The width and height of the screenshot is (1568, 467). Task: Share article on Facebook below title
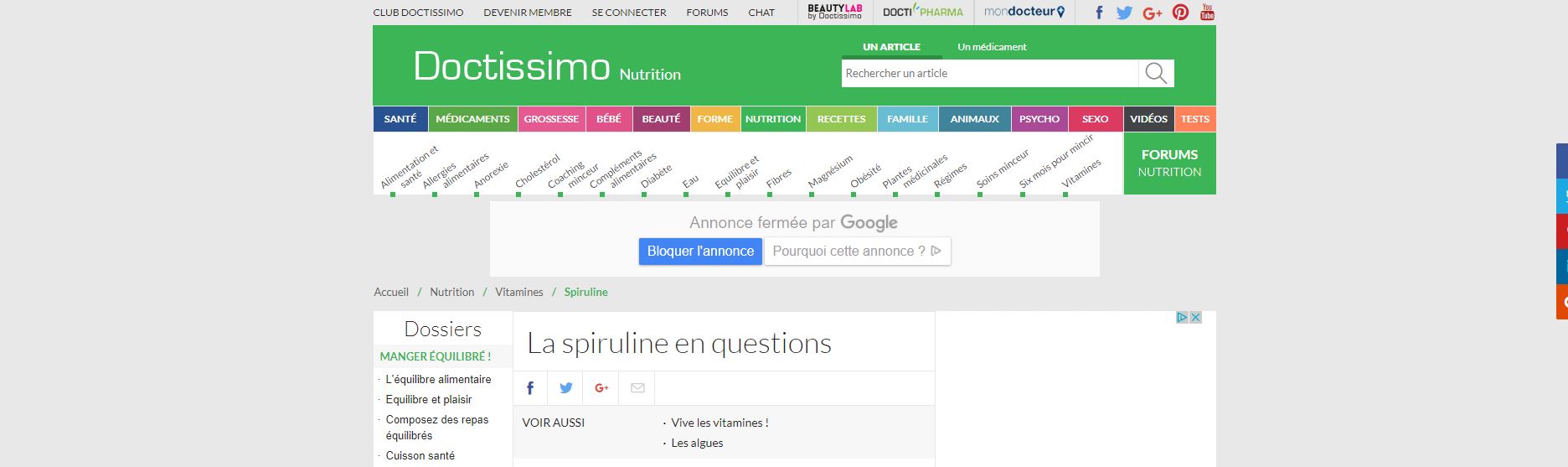530,387
